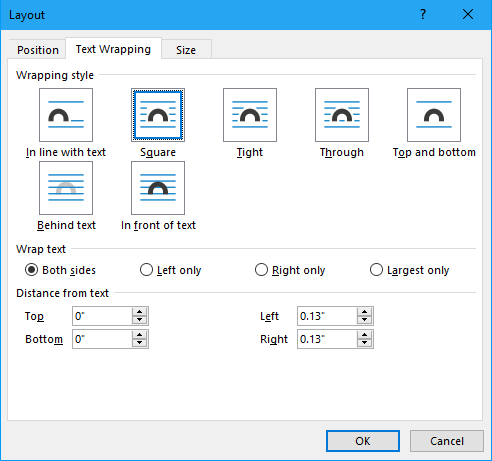Select the Both sides radio button
Image resolution: width=492 pixels, height=461 pixels.
[x=31, y=270]
